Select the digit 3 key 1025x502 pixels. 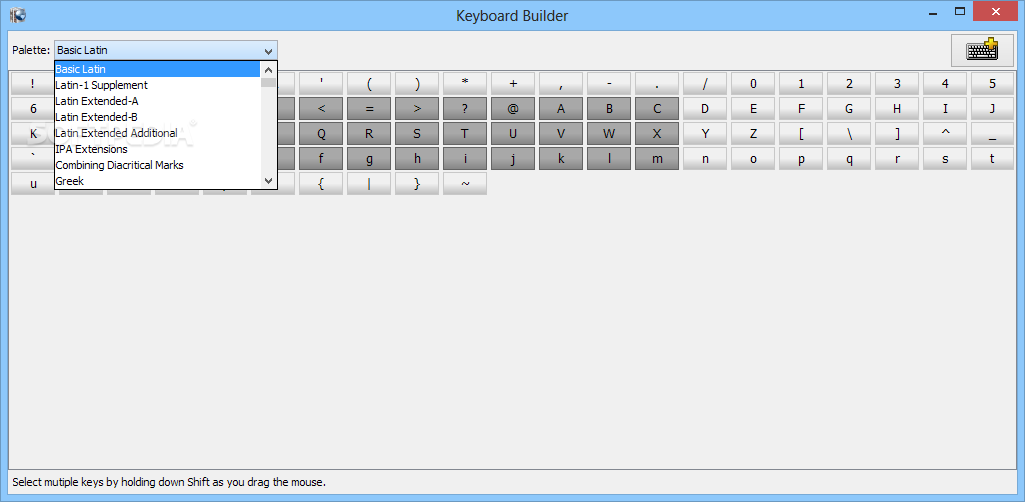click(x=897, y=84)
